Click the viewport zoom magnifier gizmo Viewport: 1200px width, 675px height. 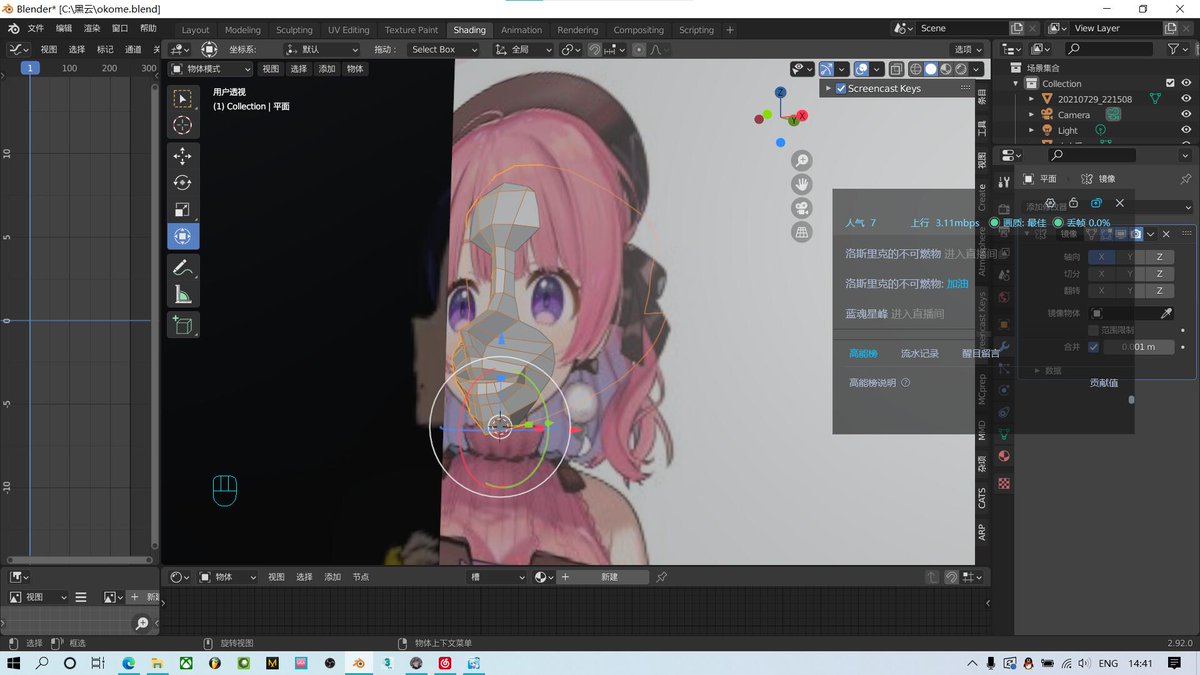pos(801,160)
